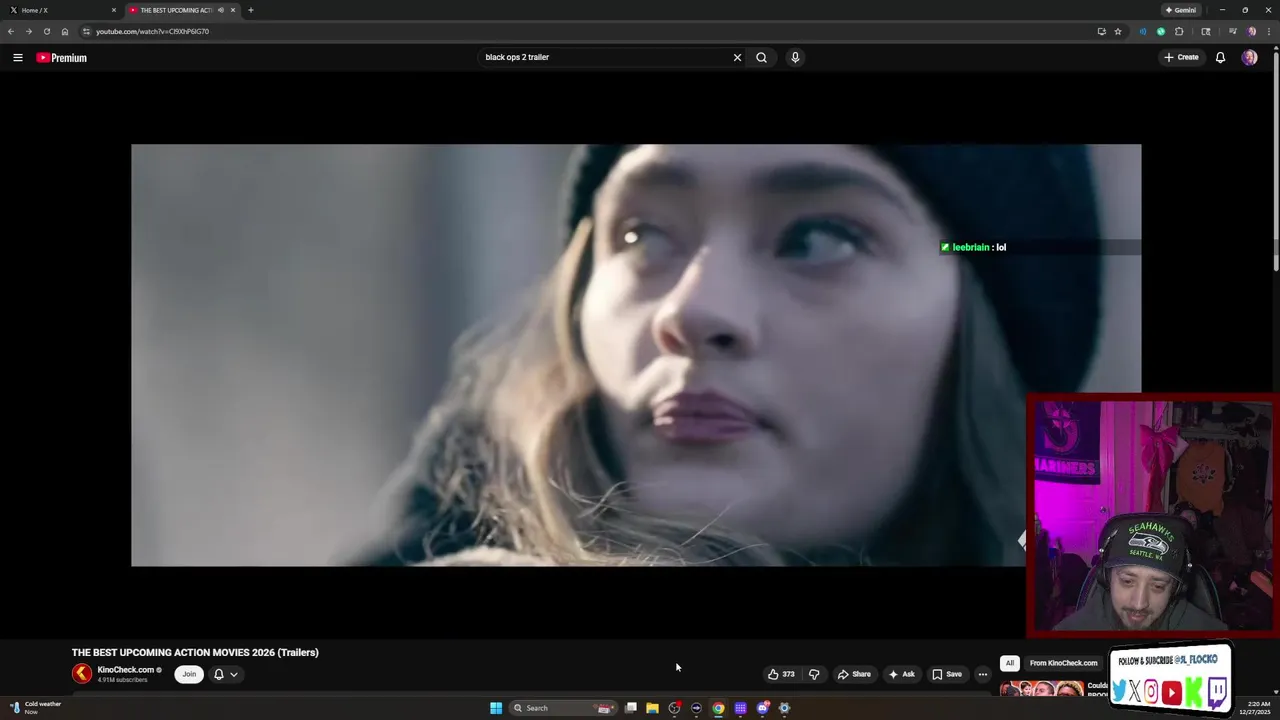Open Task View on taskbar
The image size is (1280, 720).
[x=631, y=708]
